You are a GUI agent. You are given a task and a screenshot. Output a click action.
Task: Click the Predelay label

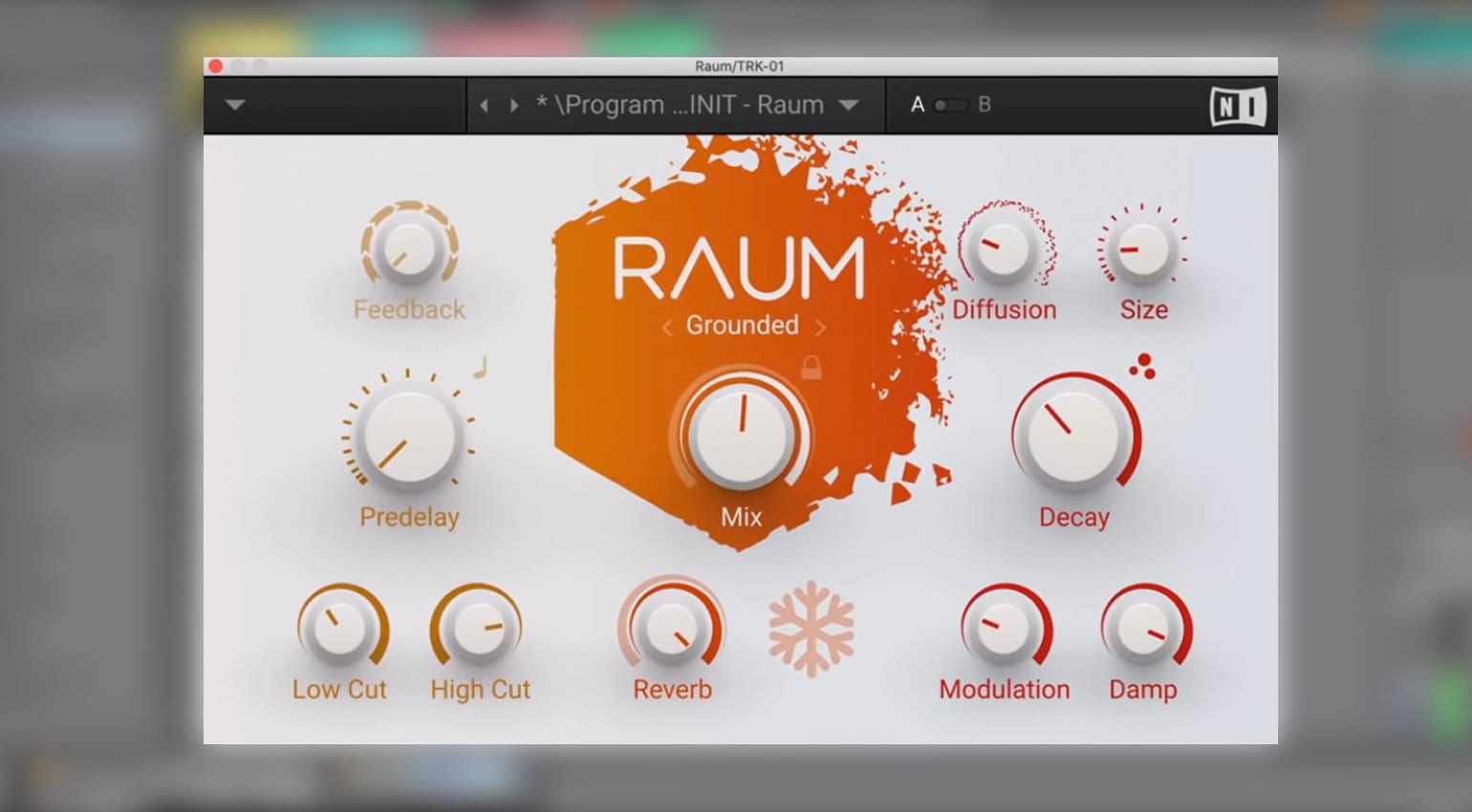409,517
